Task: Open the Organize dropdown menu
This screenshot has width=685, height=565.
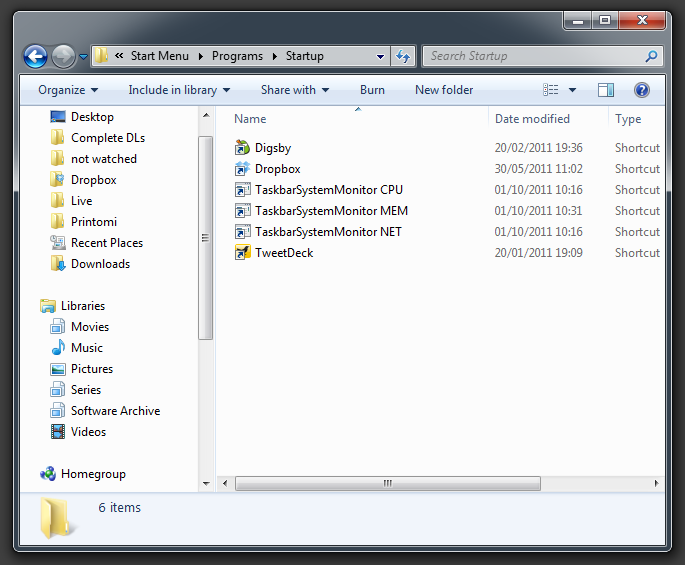Action: click(x=67, y=90)
